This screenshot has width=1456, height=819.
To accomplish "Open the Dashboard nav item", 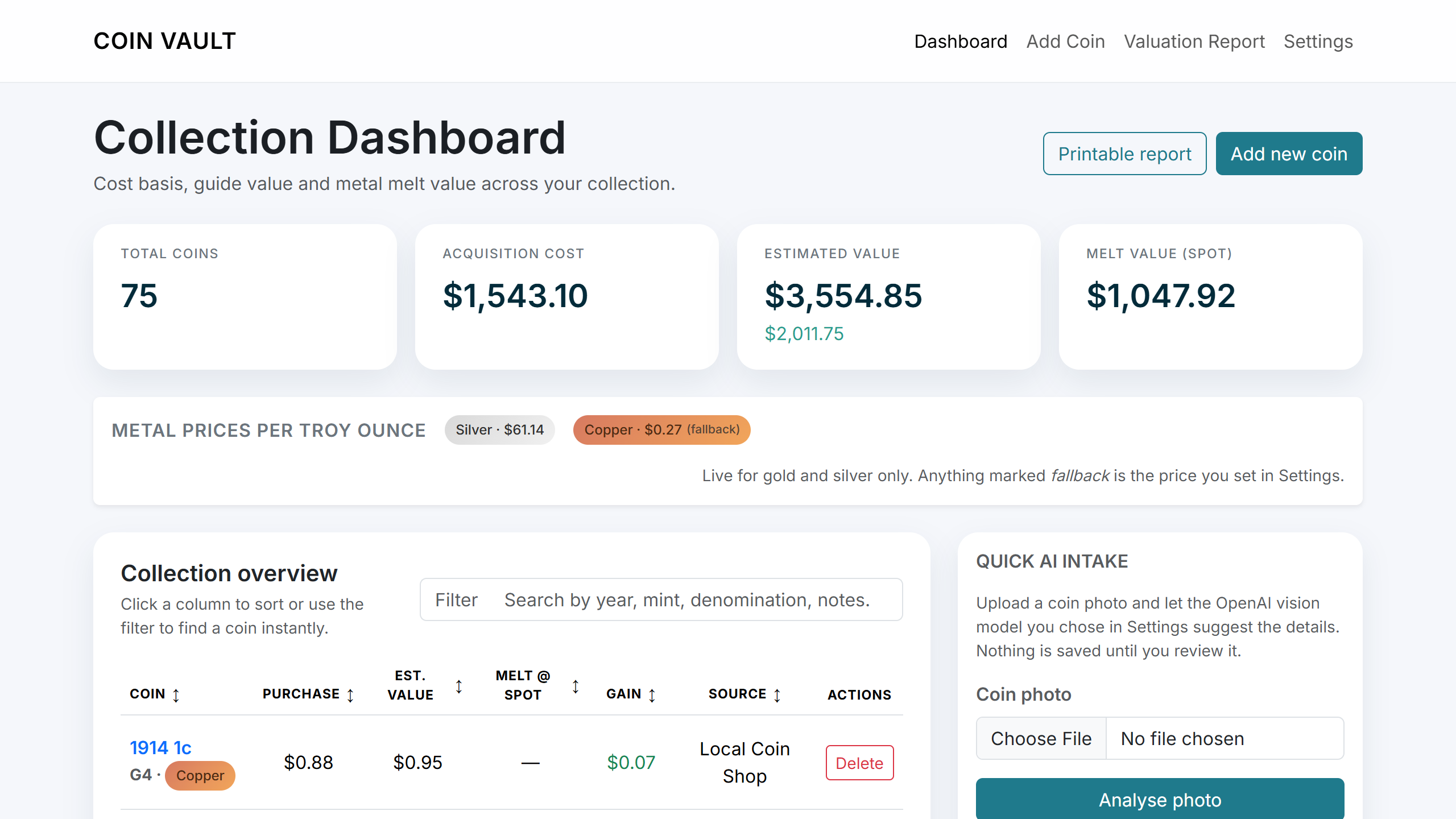I will pyautogui.click(x=961, y=42).
